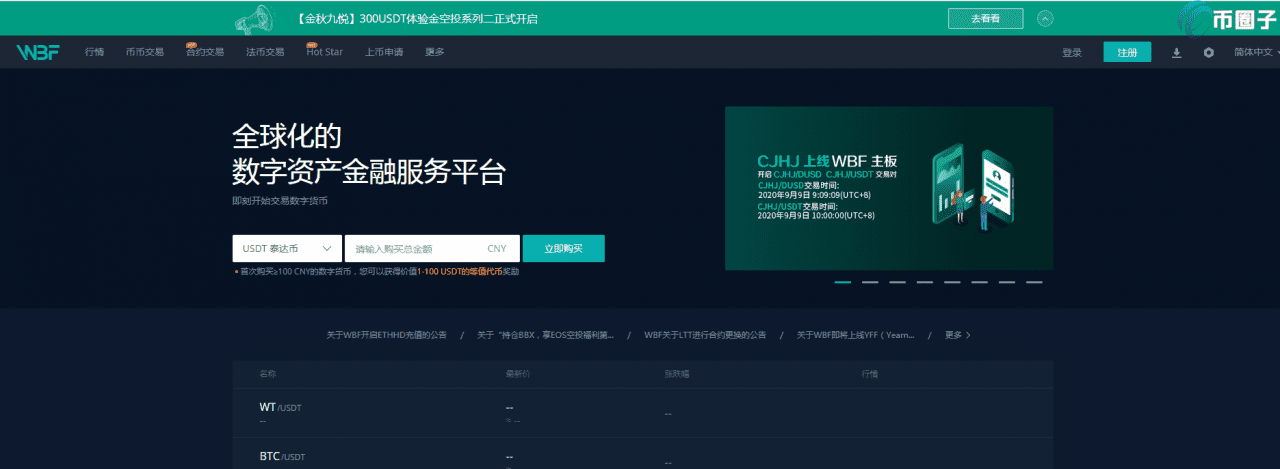Click the download icon in top bar
This screenshot has height=469, width=1280.
(x=1176, y=52)
